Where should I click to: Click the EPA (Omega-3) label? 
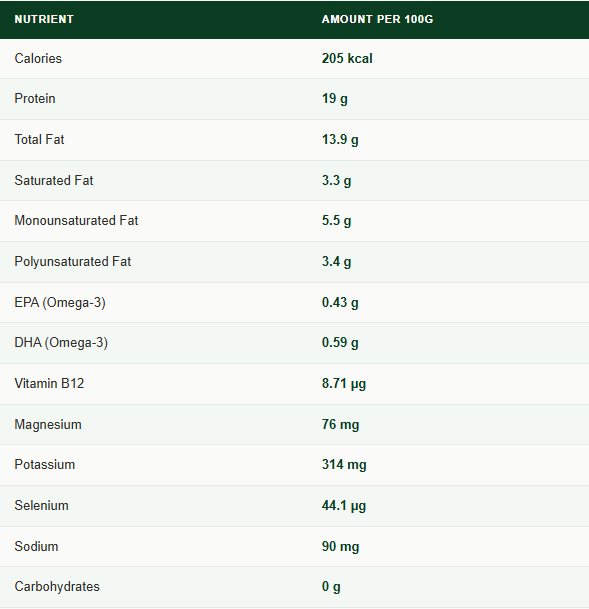coord(60,303)
